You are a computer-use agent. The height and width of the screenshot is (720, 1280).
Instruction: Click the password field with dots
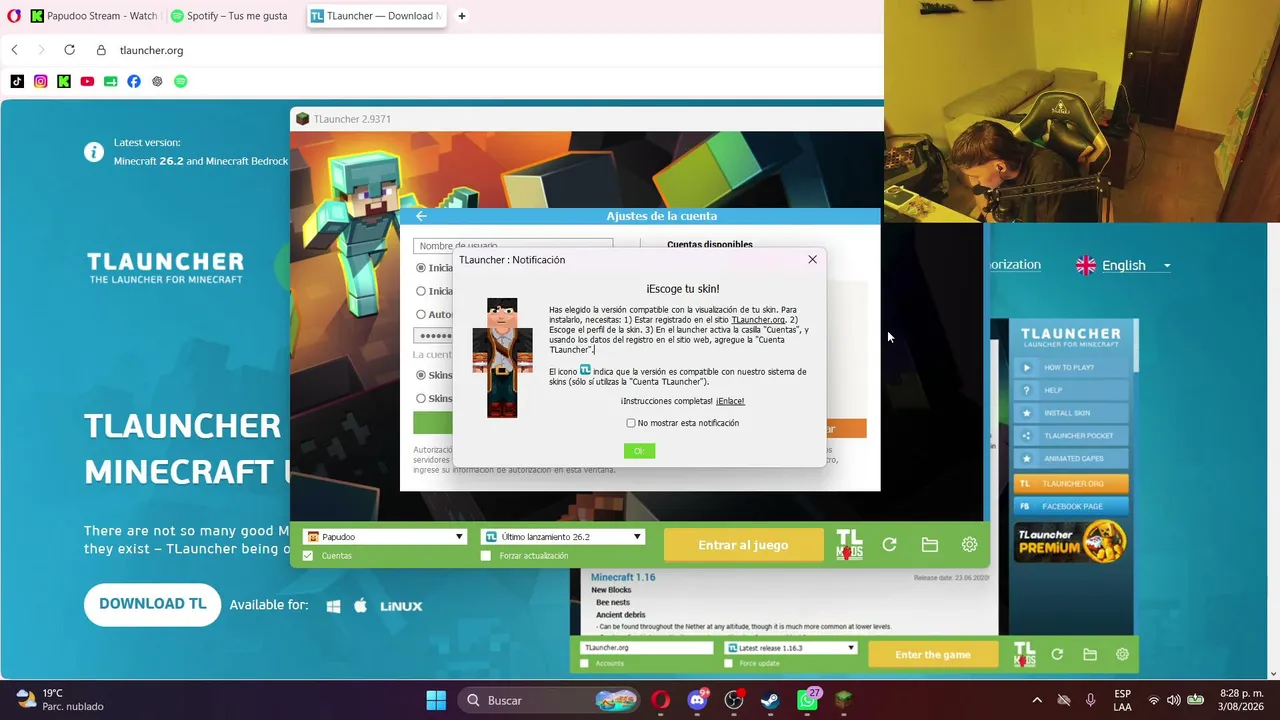[x=435, y=336]
